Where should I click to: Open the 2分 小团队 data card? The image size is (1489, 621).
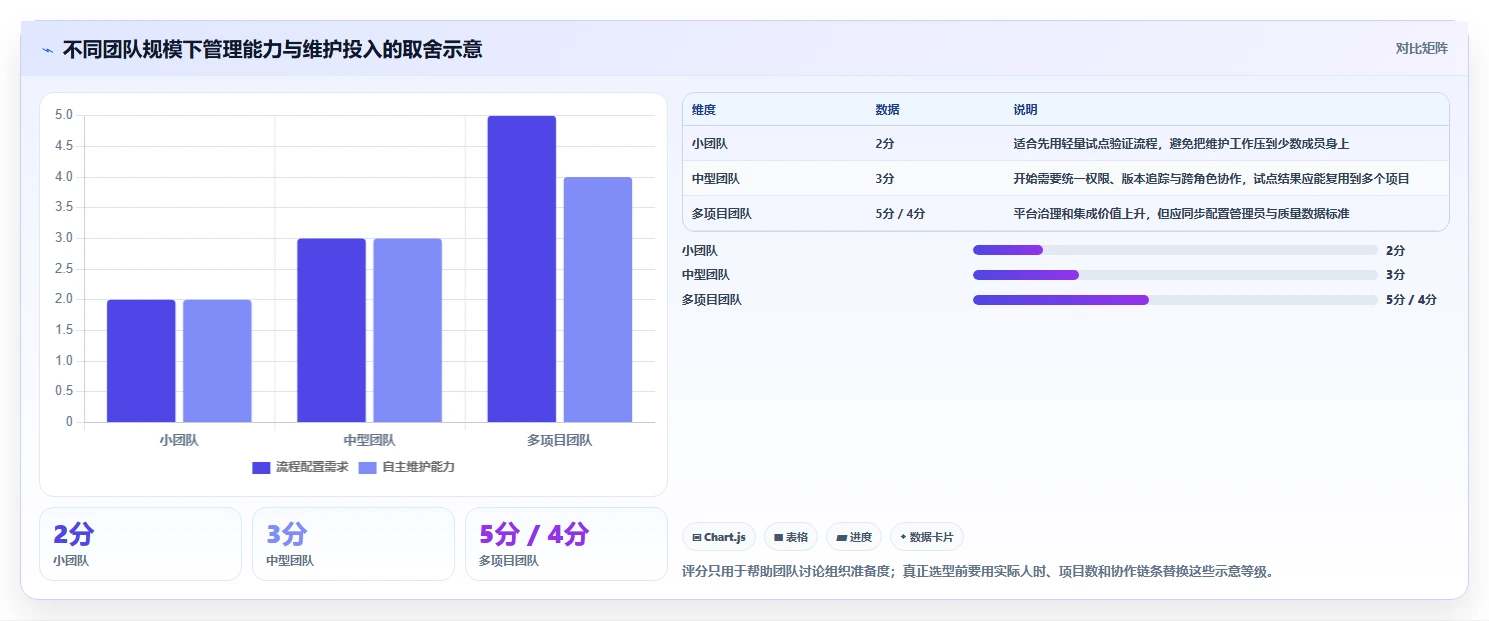coord(141,544)
